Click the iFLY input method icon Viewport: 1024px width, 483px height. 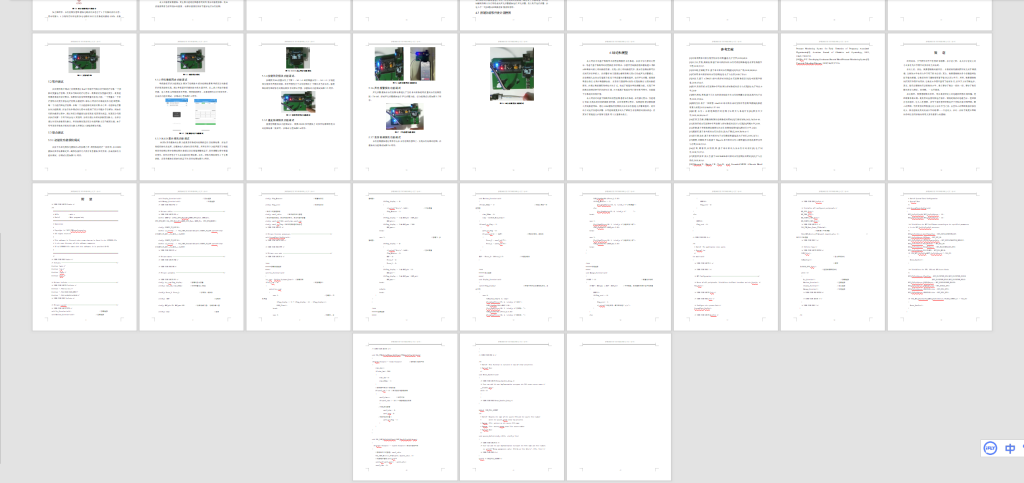(989, 449)
